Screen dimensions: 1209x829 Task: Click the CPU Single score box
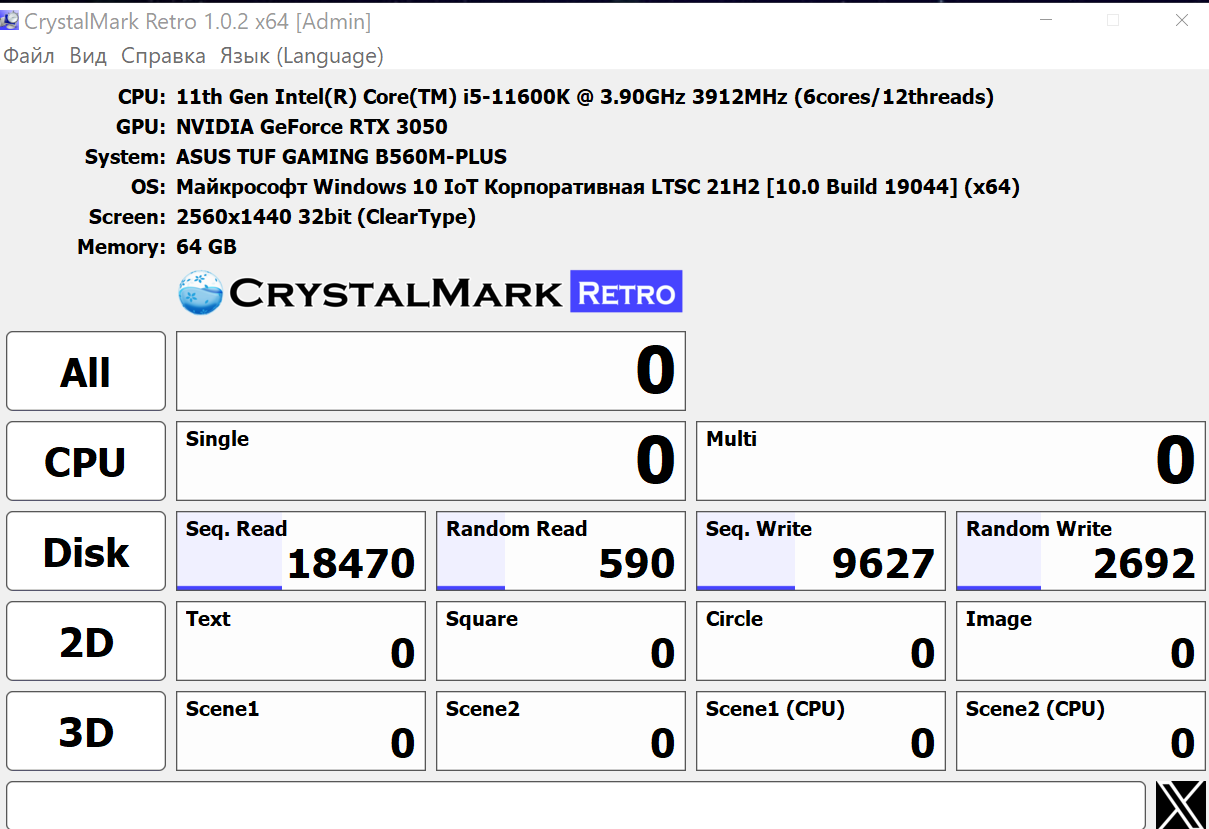(431, 461)
